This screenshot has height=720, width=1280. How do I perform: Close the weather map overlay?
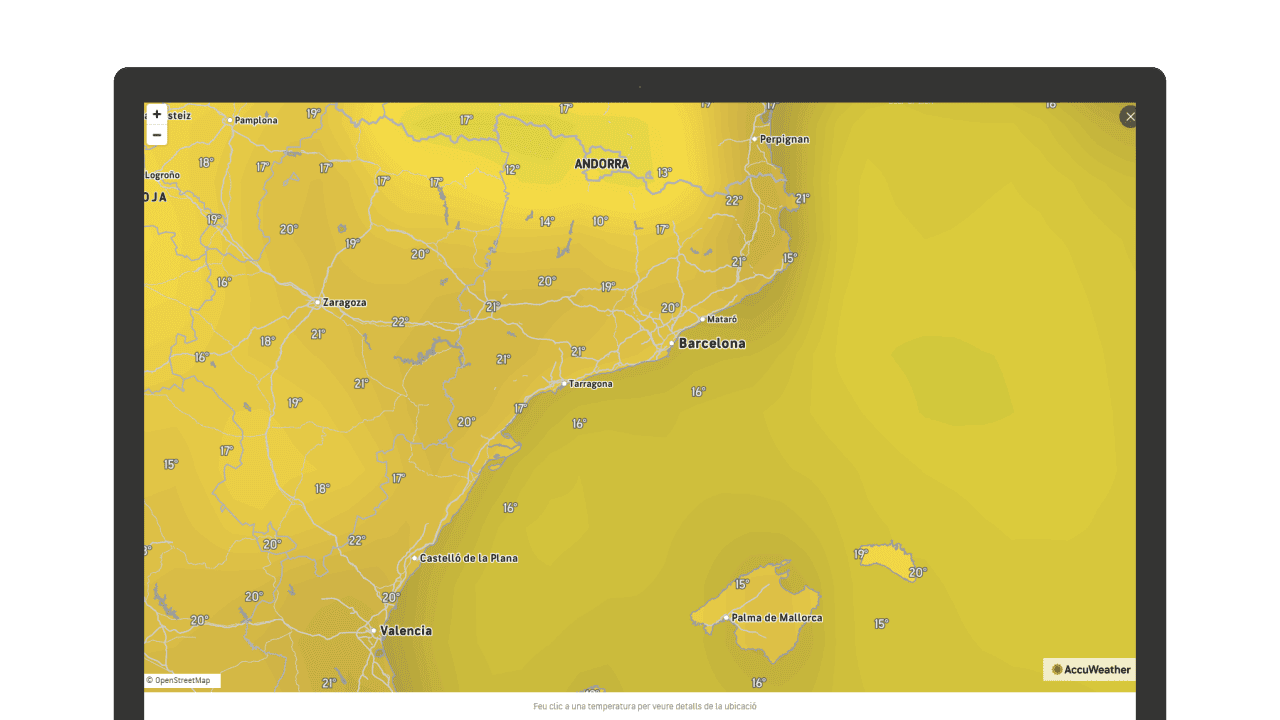click(1130, 117)
